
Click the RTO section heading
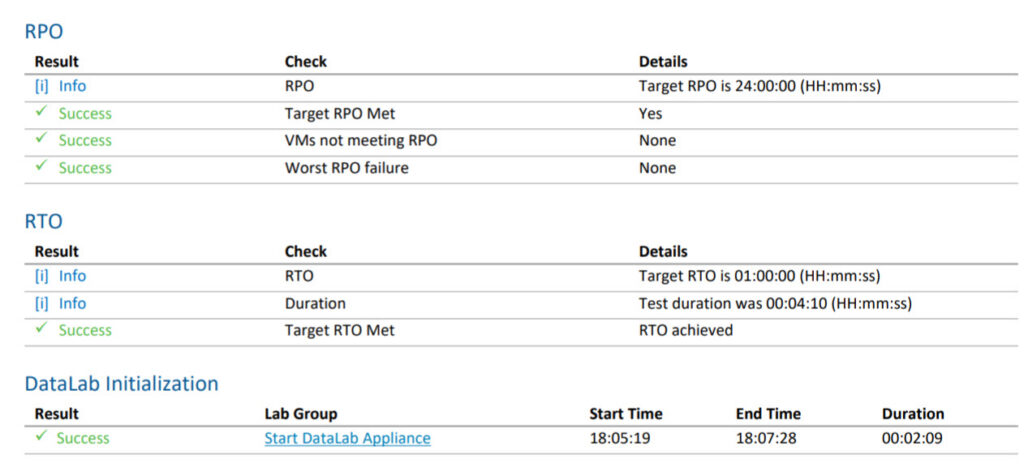pos(43,221)
